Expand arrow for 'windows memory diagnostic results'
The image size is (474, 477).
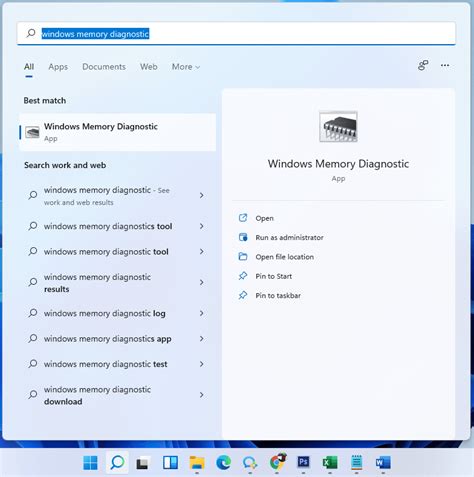tap(201, 282)
